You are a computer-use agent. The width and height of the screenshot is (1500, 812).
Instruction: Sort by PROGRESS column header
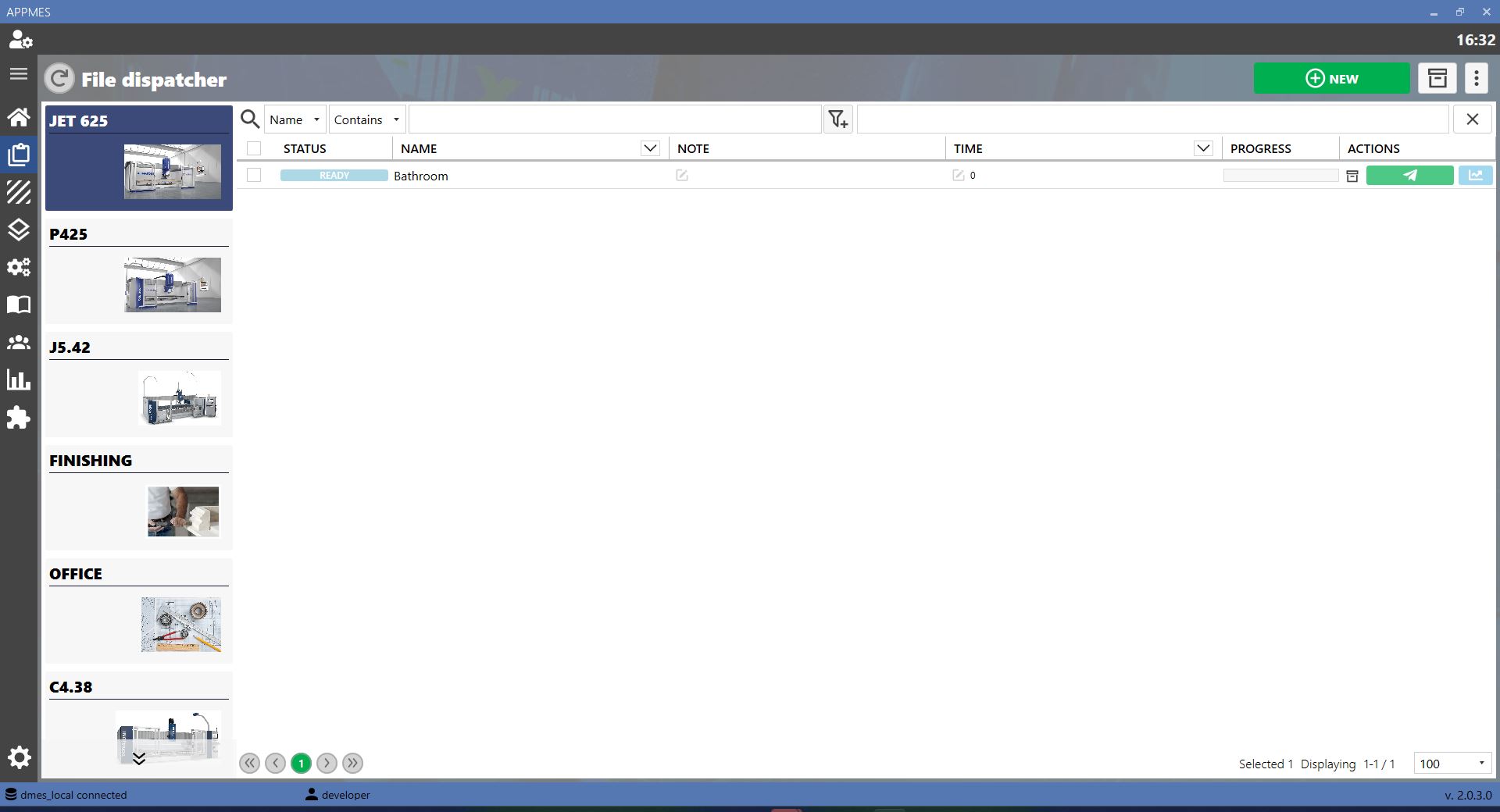click(1260, 148)
